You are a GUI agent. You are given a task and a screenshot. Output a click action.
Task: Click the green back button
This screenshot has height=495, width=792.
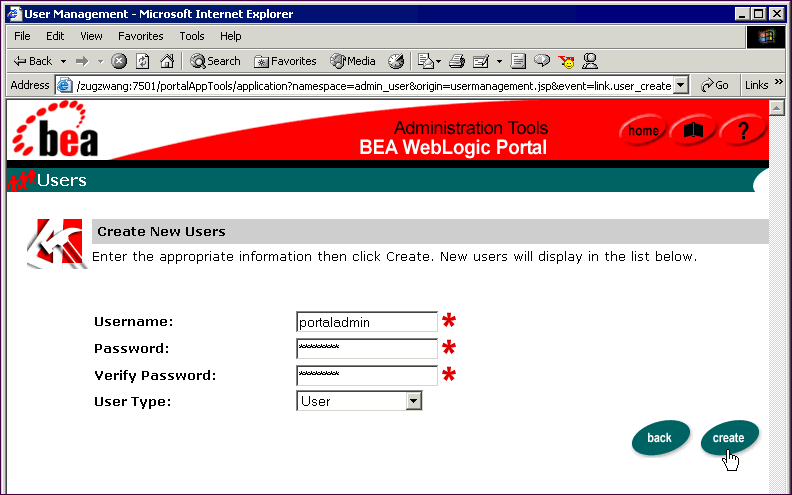tap(660, 438)
